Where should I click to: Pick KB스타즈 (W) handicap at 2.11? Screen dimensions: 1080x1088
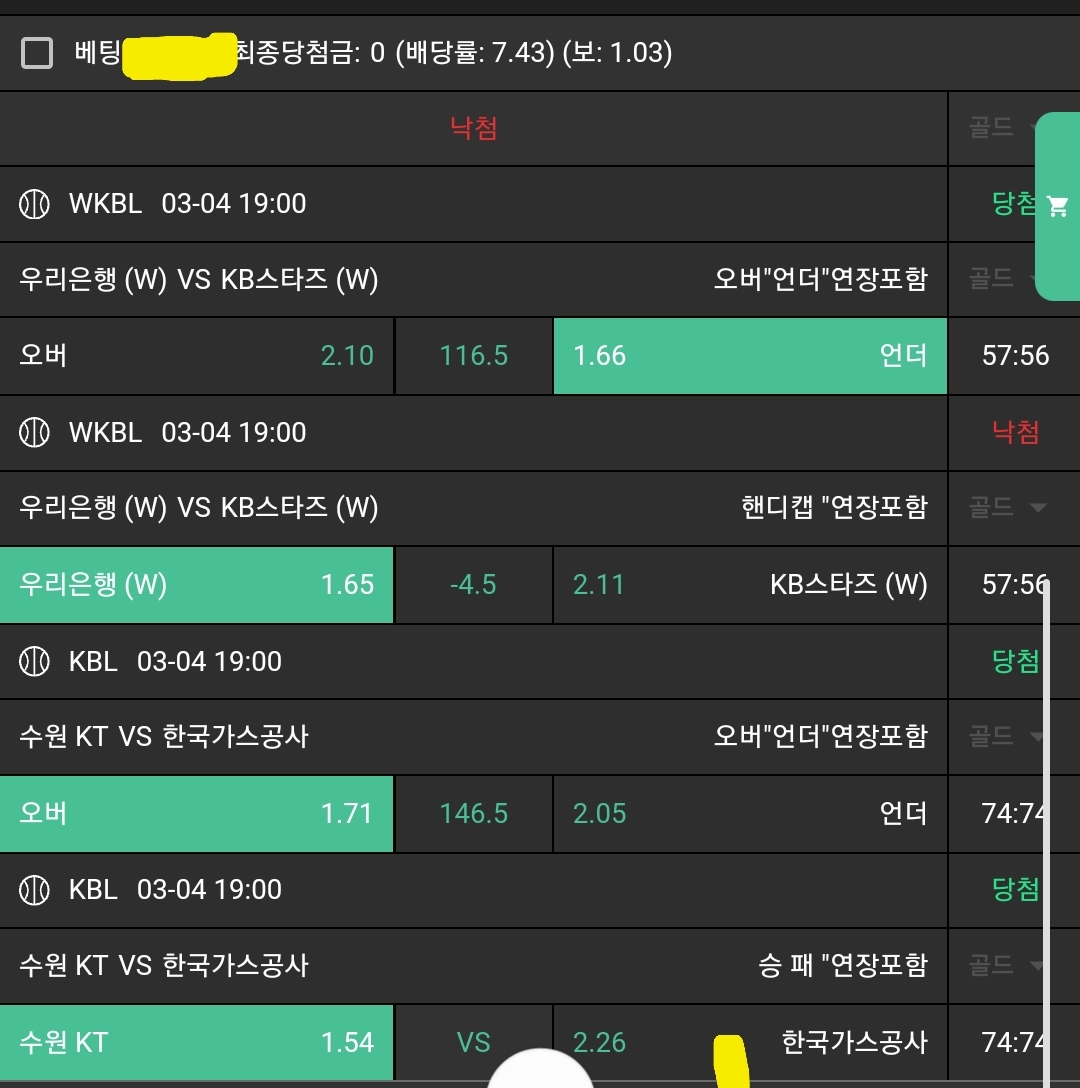[750, 585]
